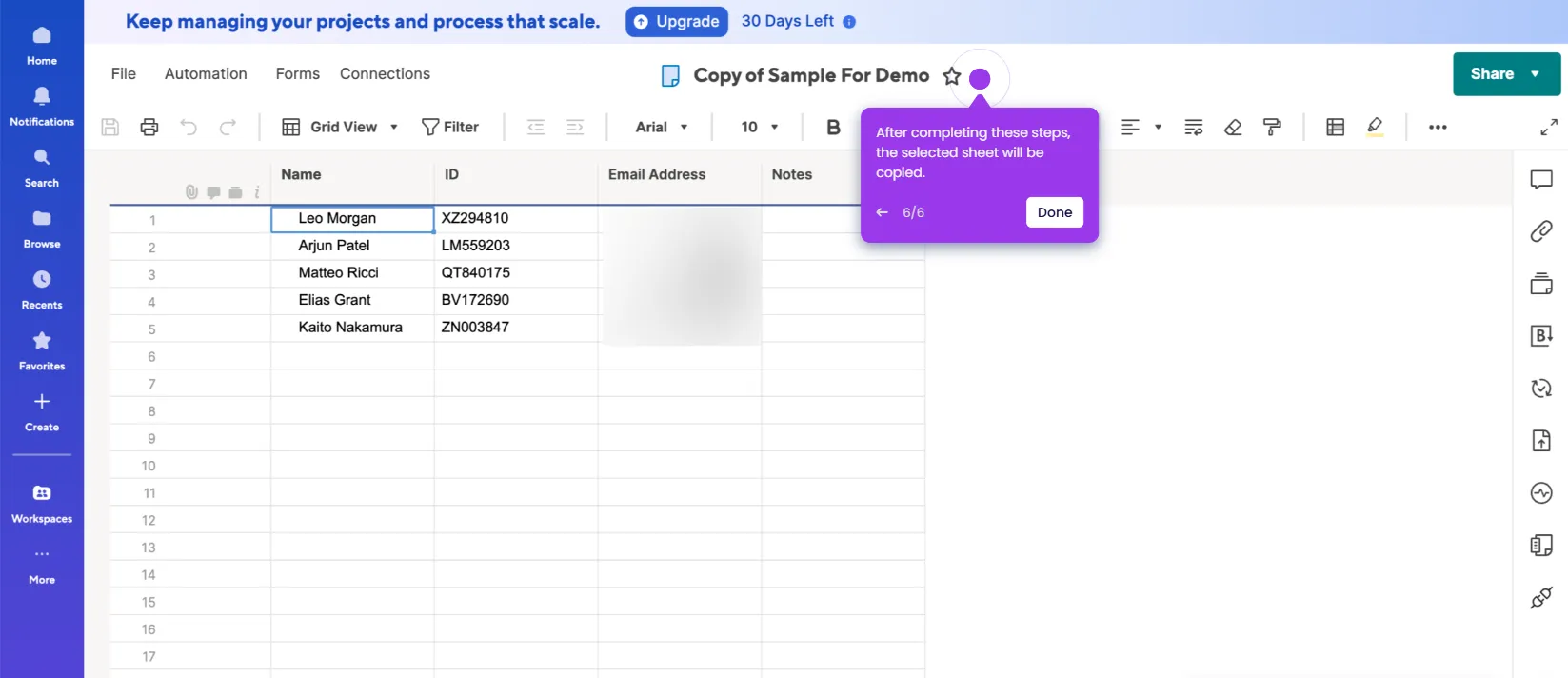Open the File menu
Screen dimensions: 1568x678
(x=124, y=74)
